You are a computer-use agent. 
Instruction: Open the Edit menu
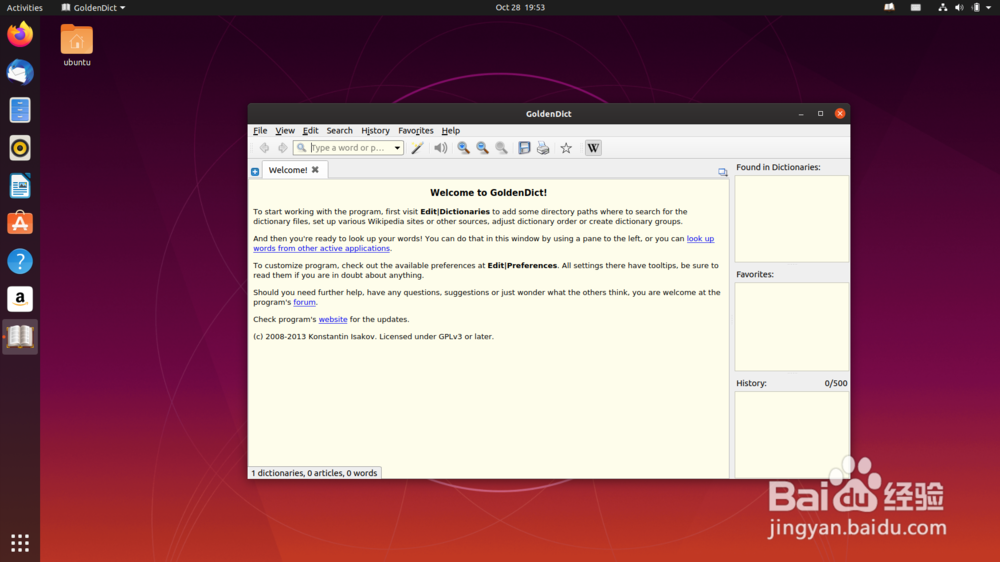tap(311, 131)
